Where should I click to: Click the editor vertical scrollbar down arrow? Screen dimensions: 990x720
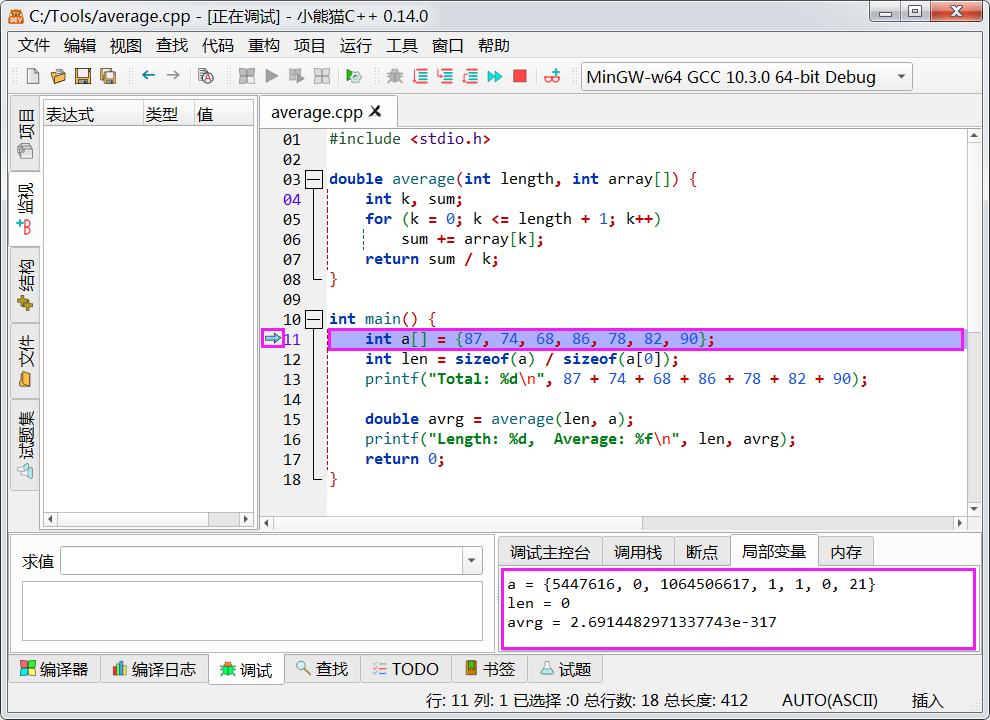click(x=974, y=509)
